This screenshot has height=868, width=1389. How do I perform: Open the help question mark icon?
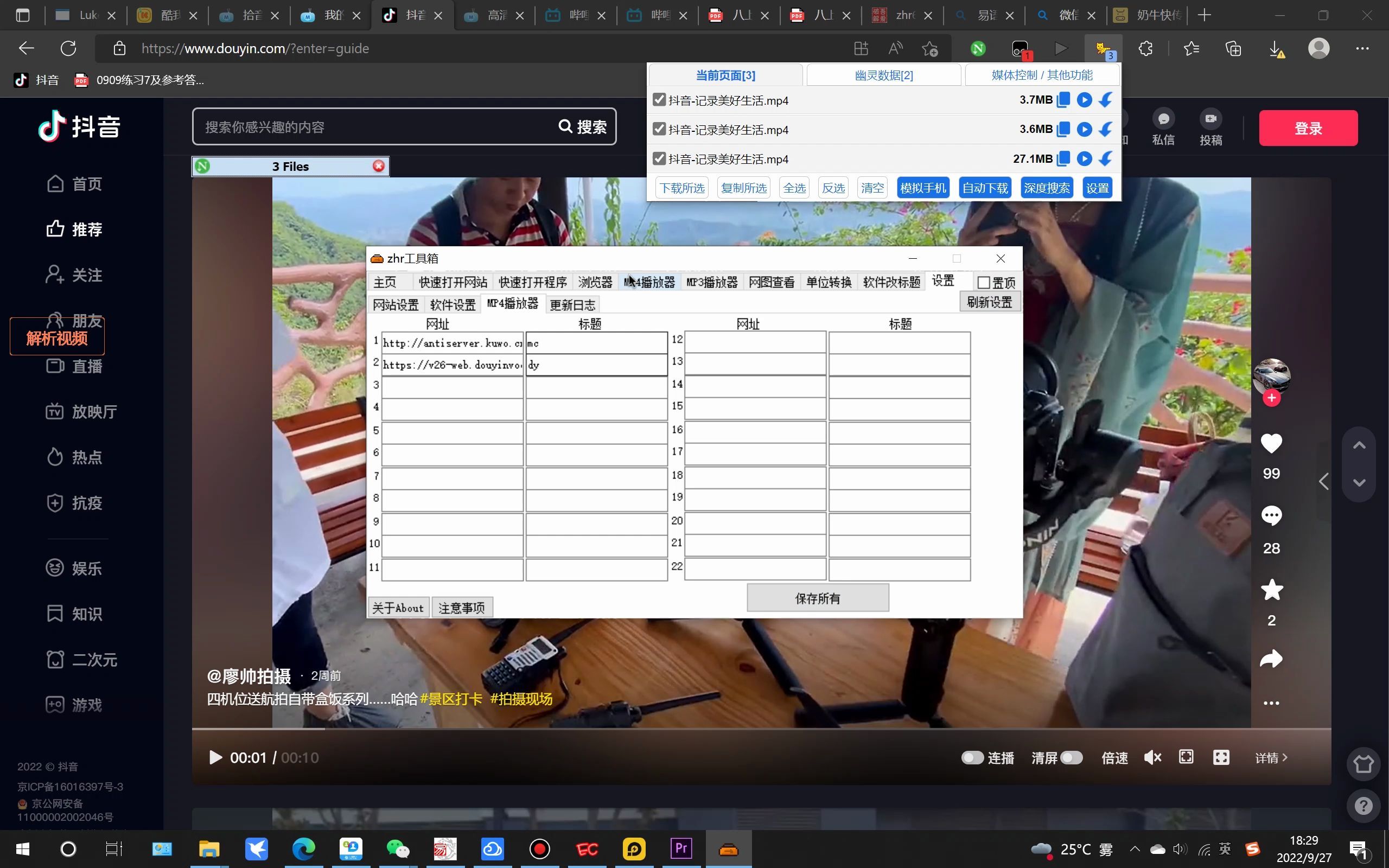click(x=1363, y=806)
